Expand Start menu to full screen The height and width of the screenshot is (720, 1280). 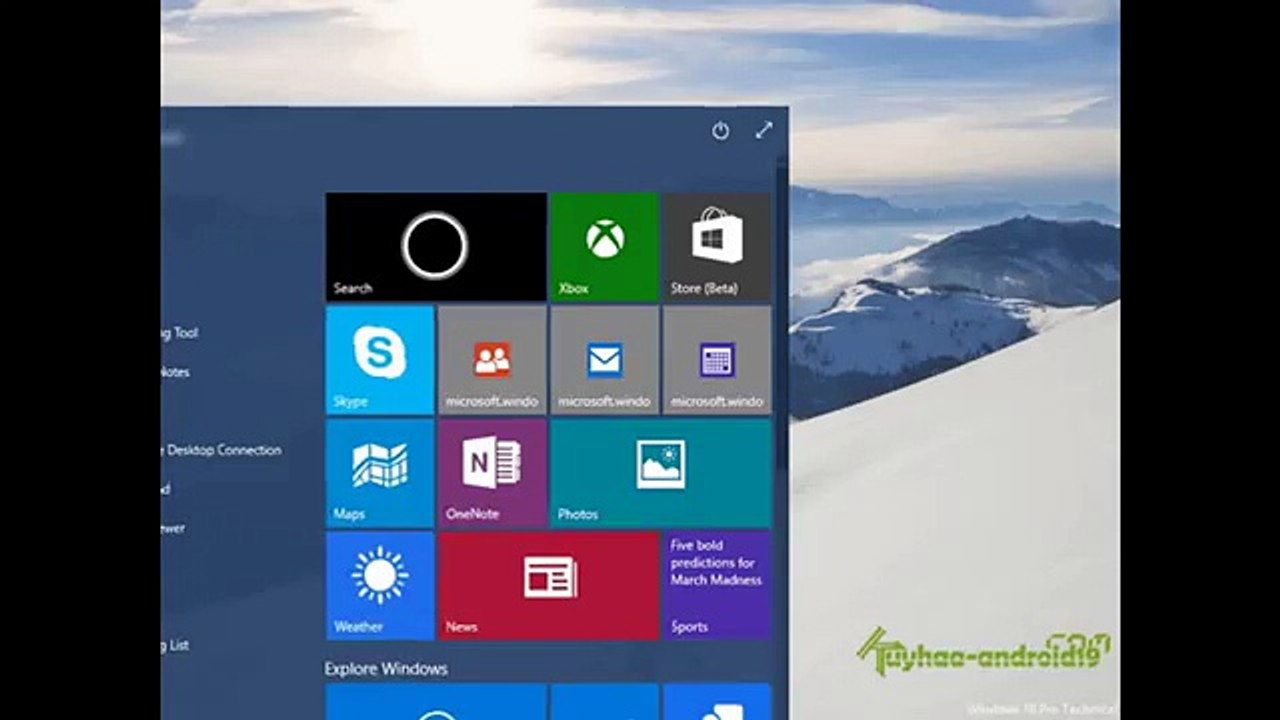[x=764, y=130]
